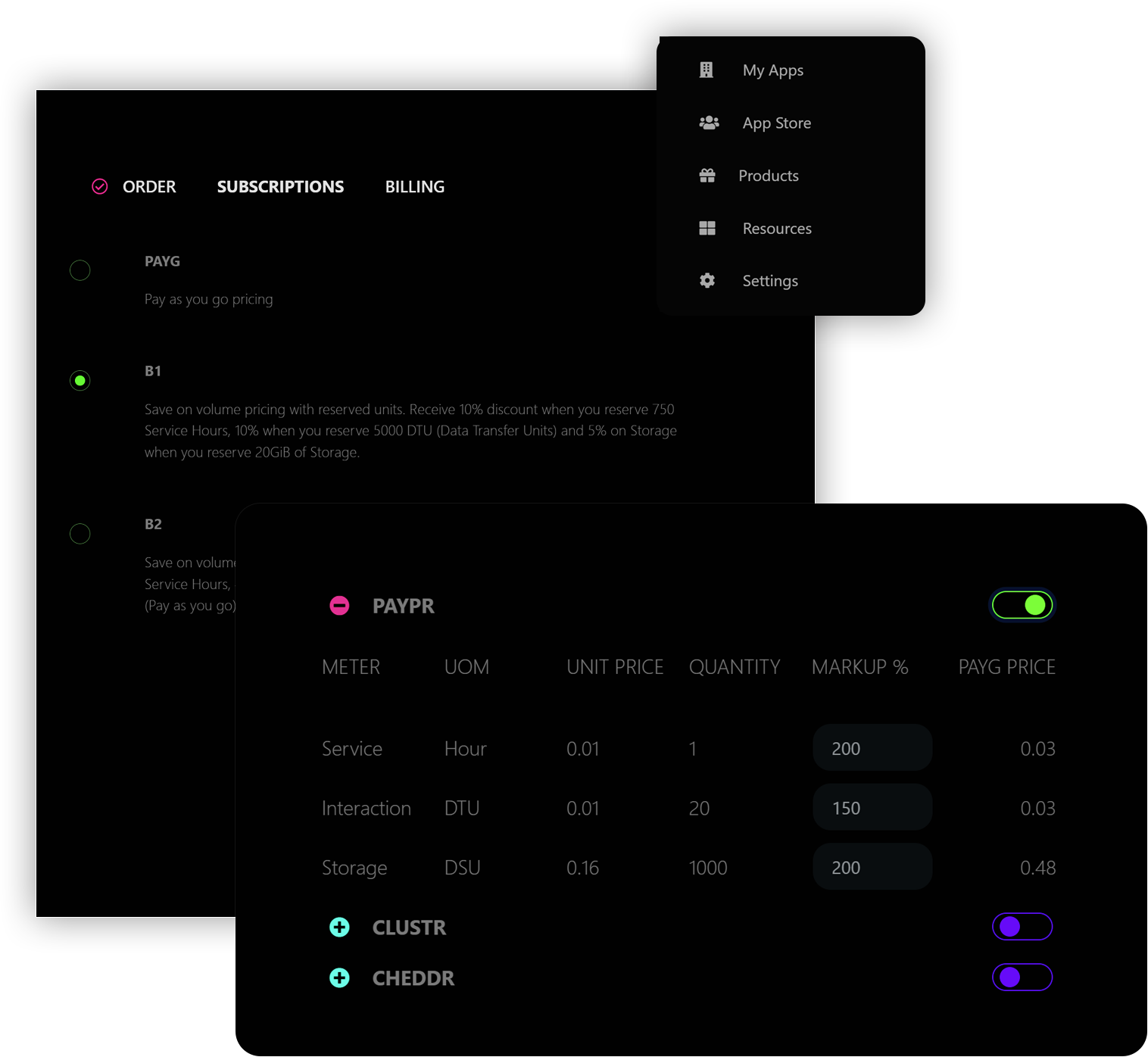Image resolution: width=1148 pixels, height=1057 pixels.
Task: Open My Apps from the menu
Action: point(773,70)
